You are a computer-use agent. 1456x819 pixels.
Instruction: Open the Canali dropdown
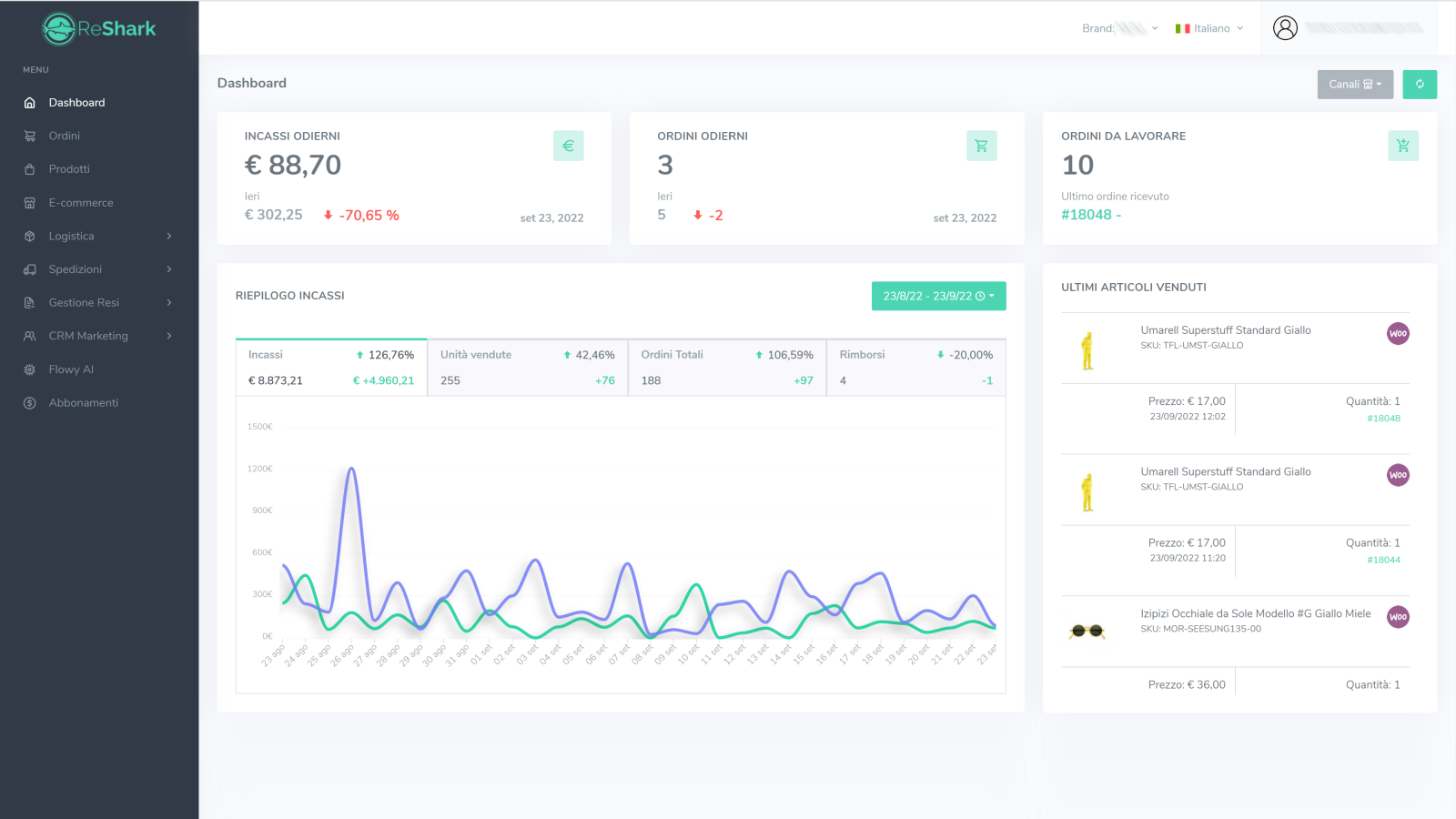point(1355,84)
